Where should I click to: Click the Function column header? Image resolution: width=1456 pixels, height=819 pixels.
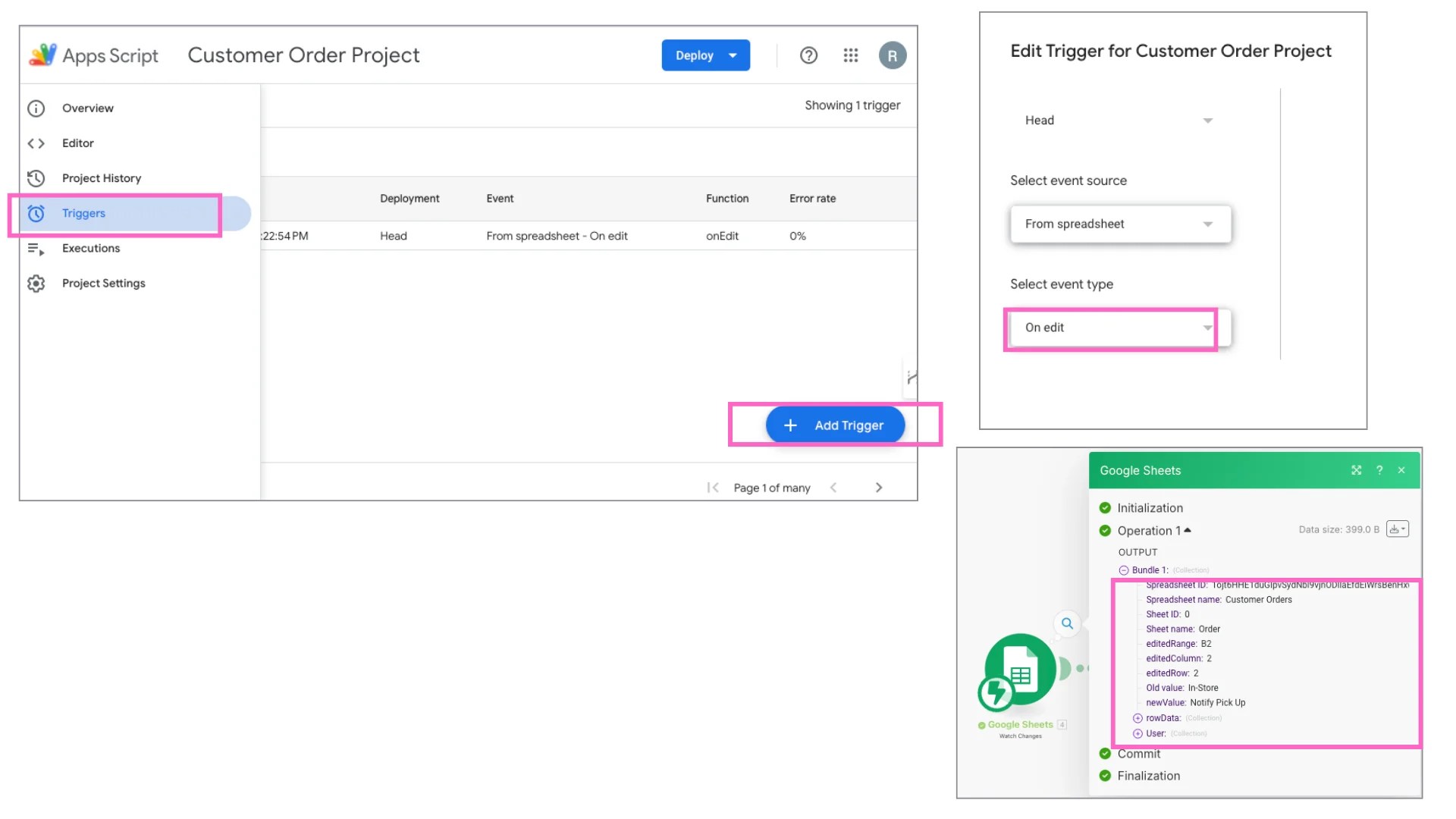point(727,199)
